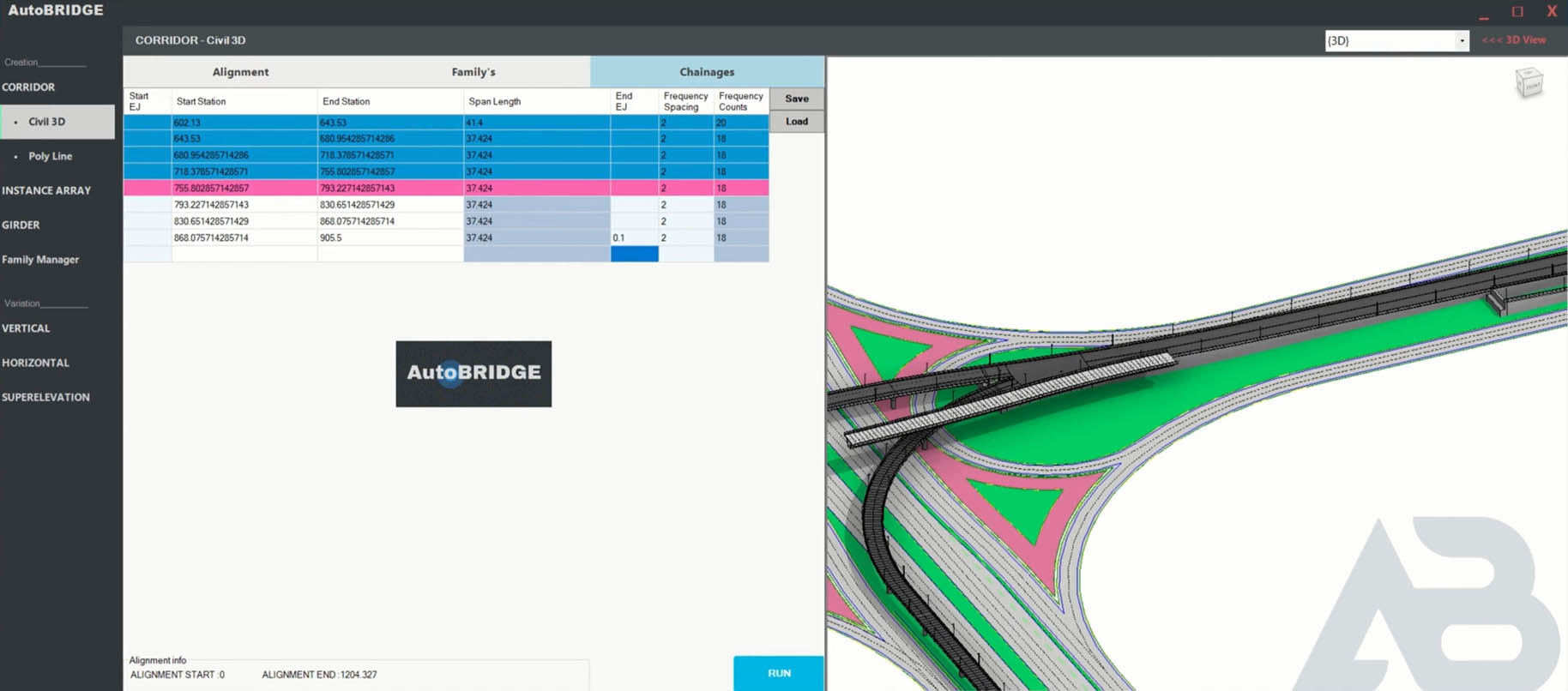Click the End Station column header
1568x691 pixels.
tap(390, 101)
